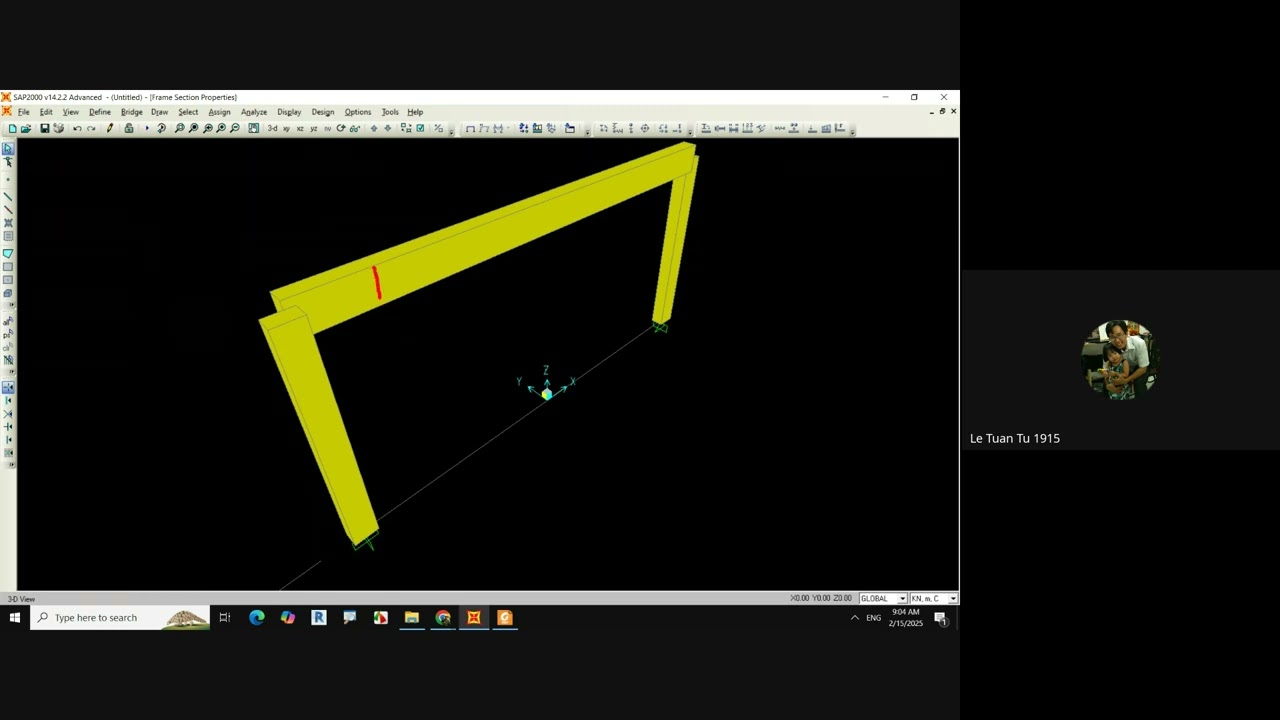1280x720 pixels.
Task: Open Set Display Options checkmark icon
Action: tap(420, 128)
